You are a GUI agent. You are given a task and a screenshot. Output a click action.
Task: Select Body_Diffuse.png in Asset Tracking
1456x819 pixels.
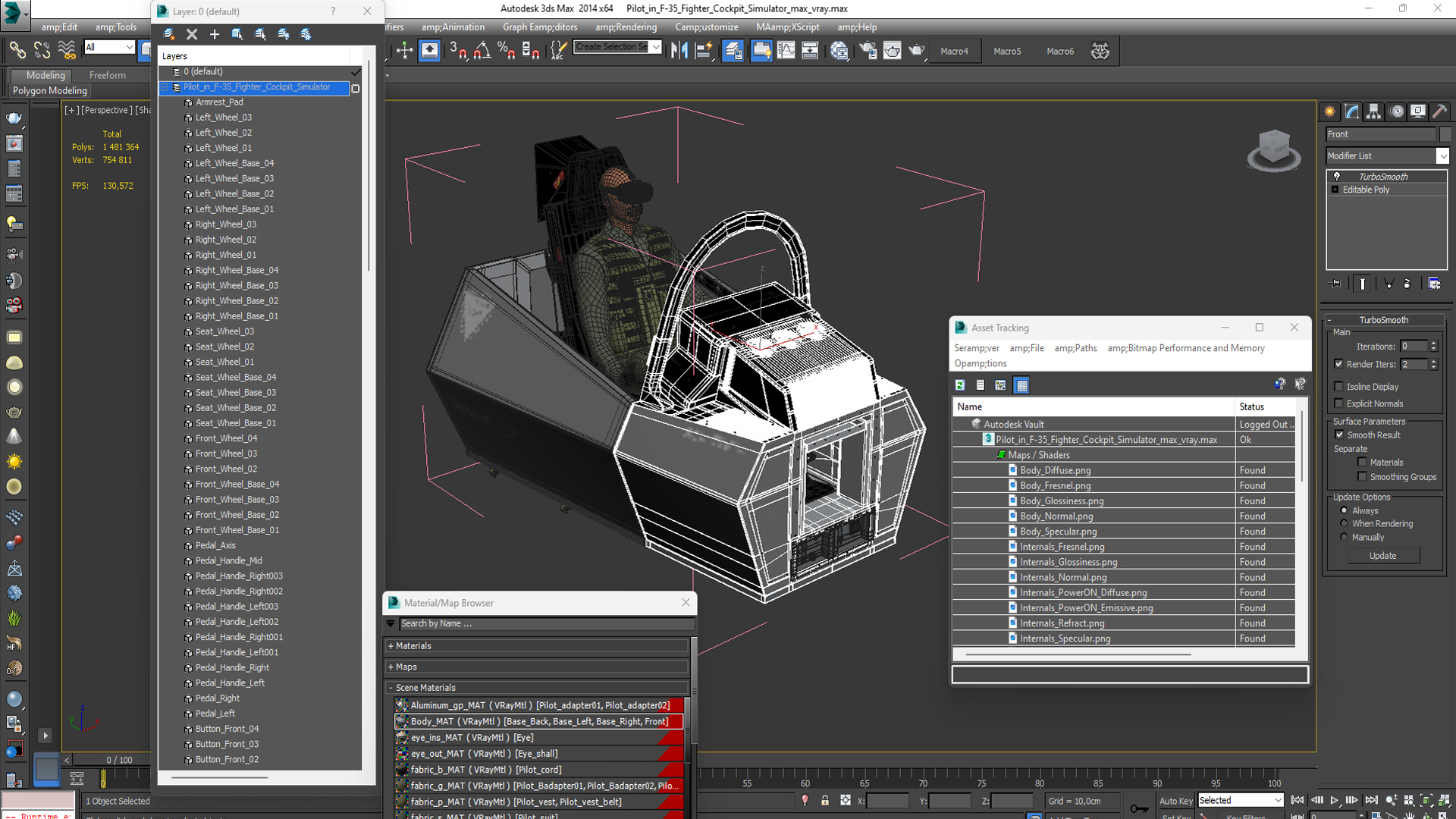1055,470
